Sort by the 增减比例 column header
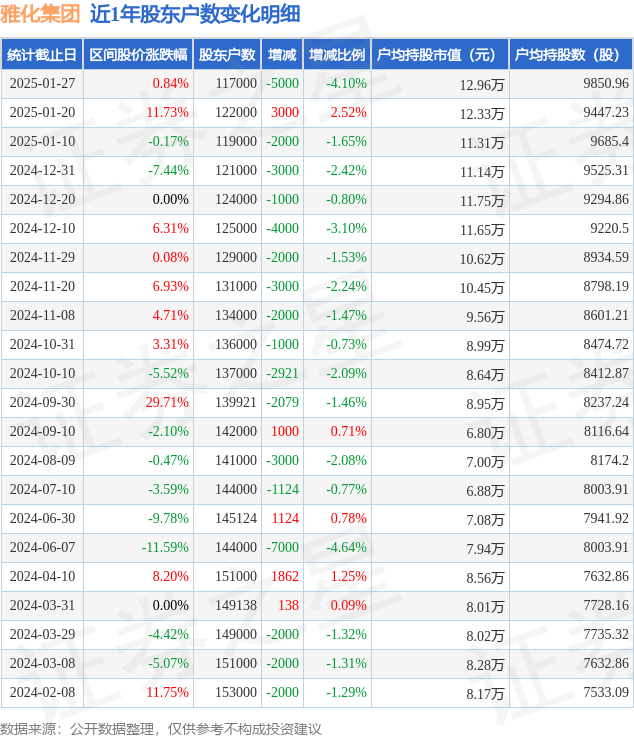 pos(337,55)
